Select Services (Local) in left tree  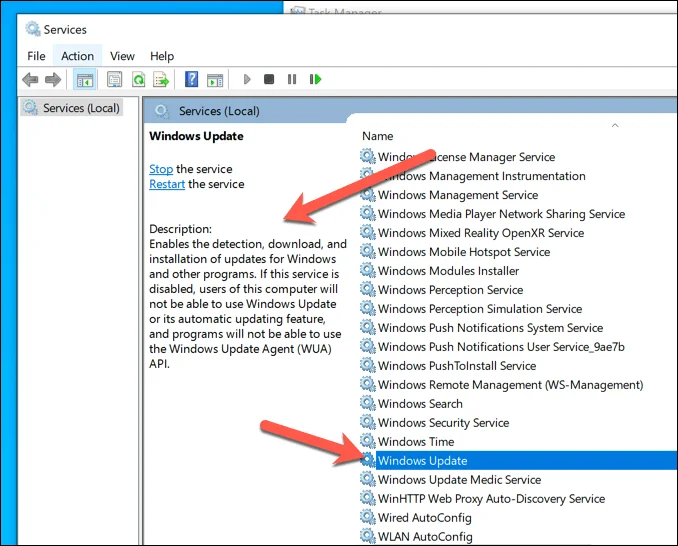(72, 108)
